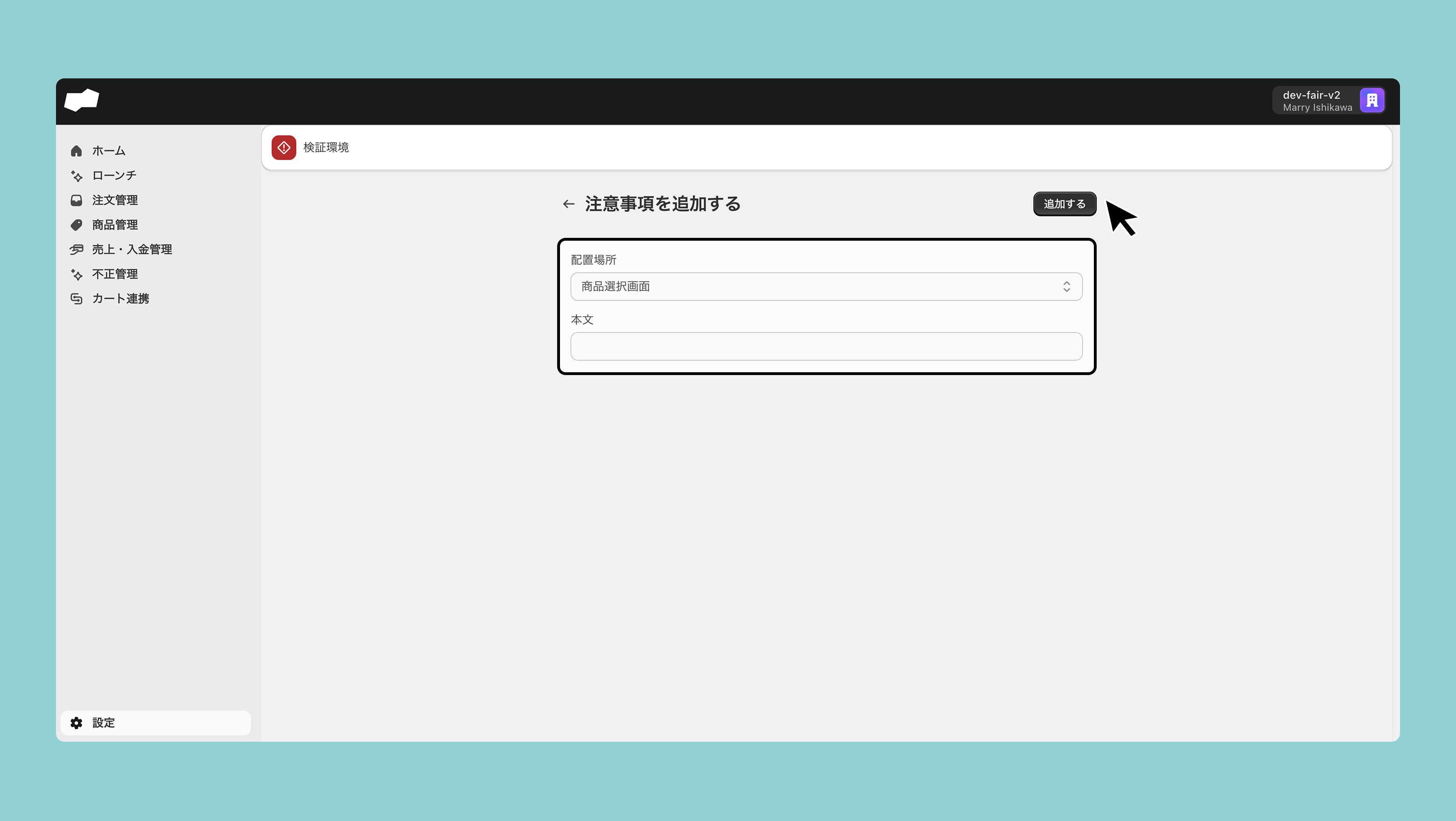Click the home icon in sidebar
1456x821 pixels.
tap(77, 151)
